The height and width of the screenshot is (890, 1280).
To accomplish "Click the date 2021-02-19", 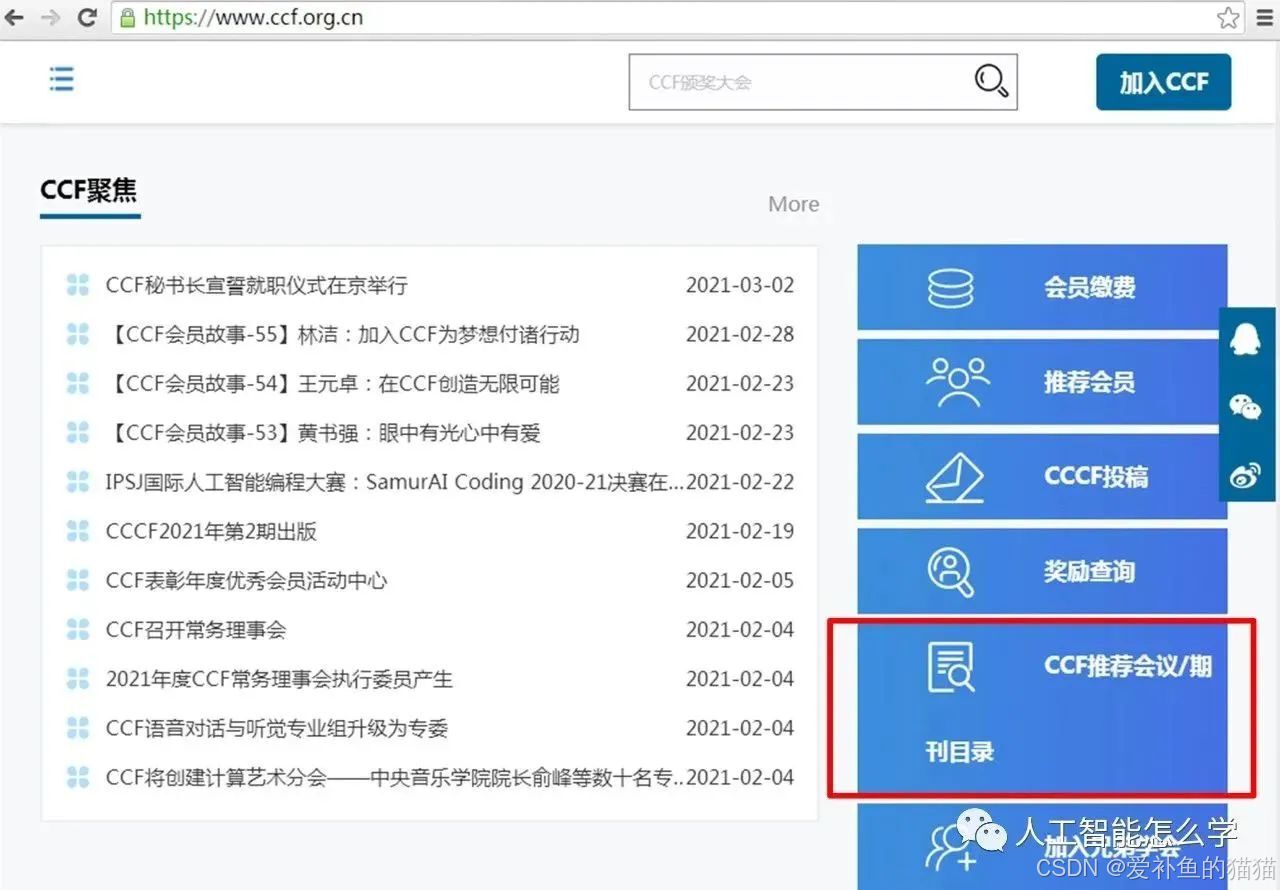I will [x=740, y=531].
